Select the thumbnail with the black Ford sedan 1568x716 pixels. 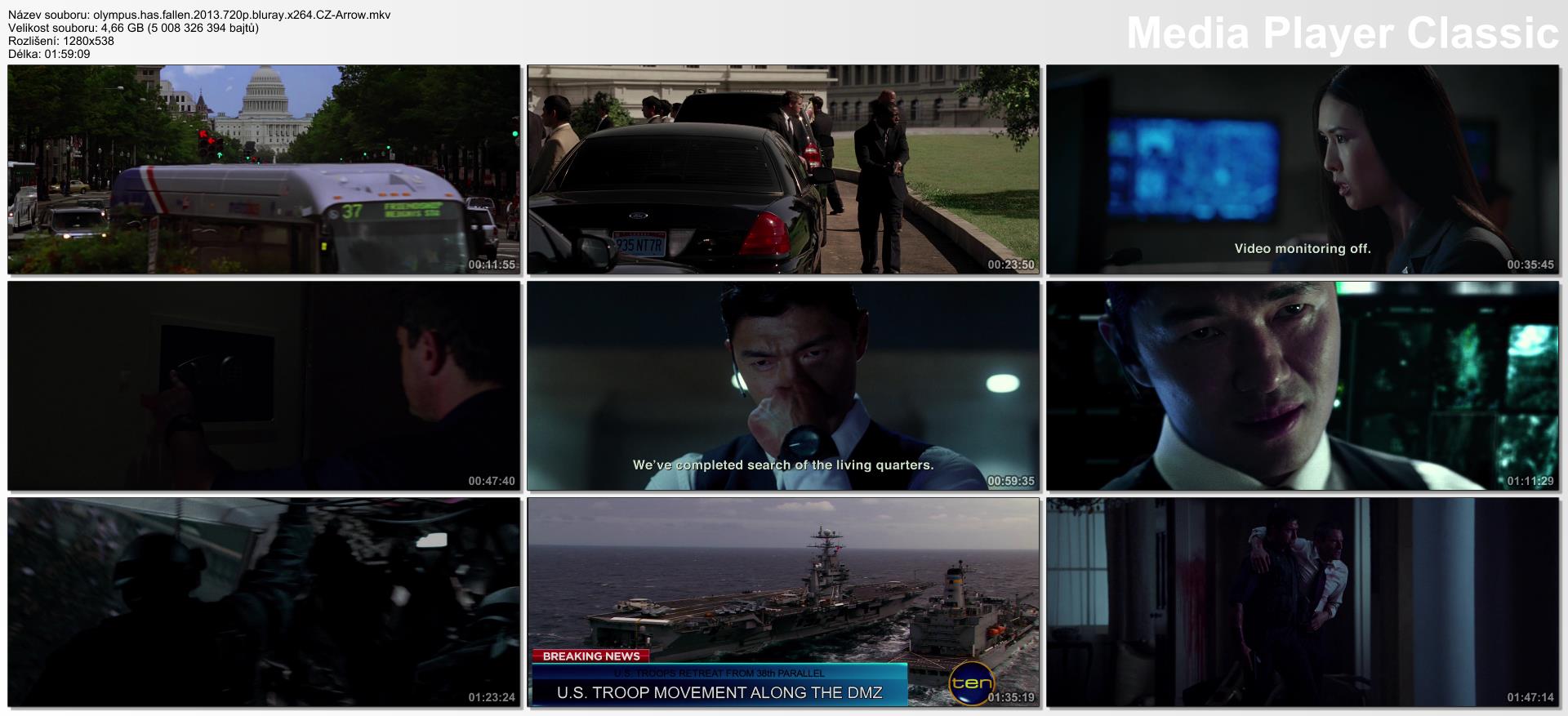782,169
